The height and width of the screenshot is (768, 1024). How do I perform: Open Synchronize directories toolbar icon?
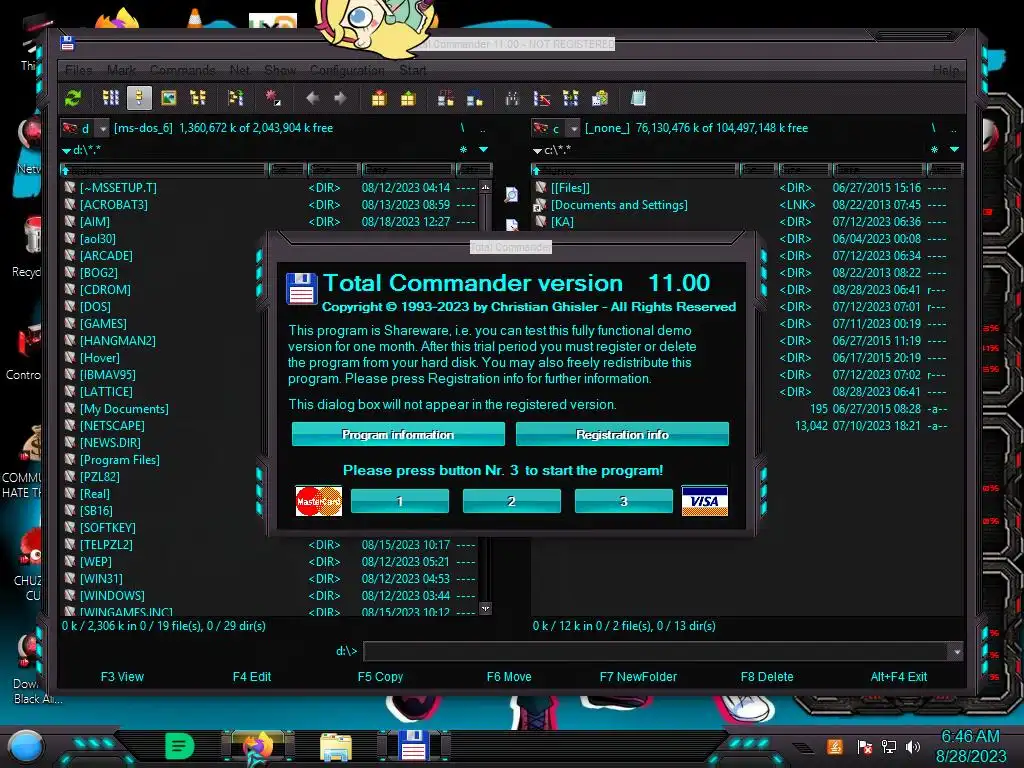571,99
